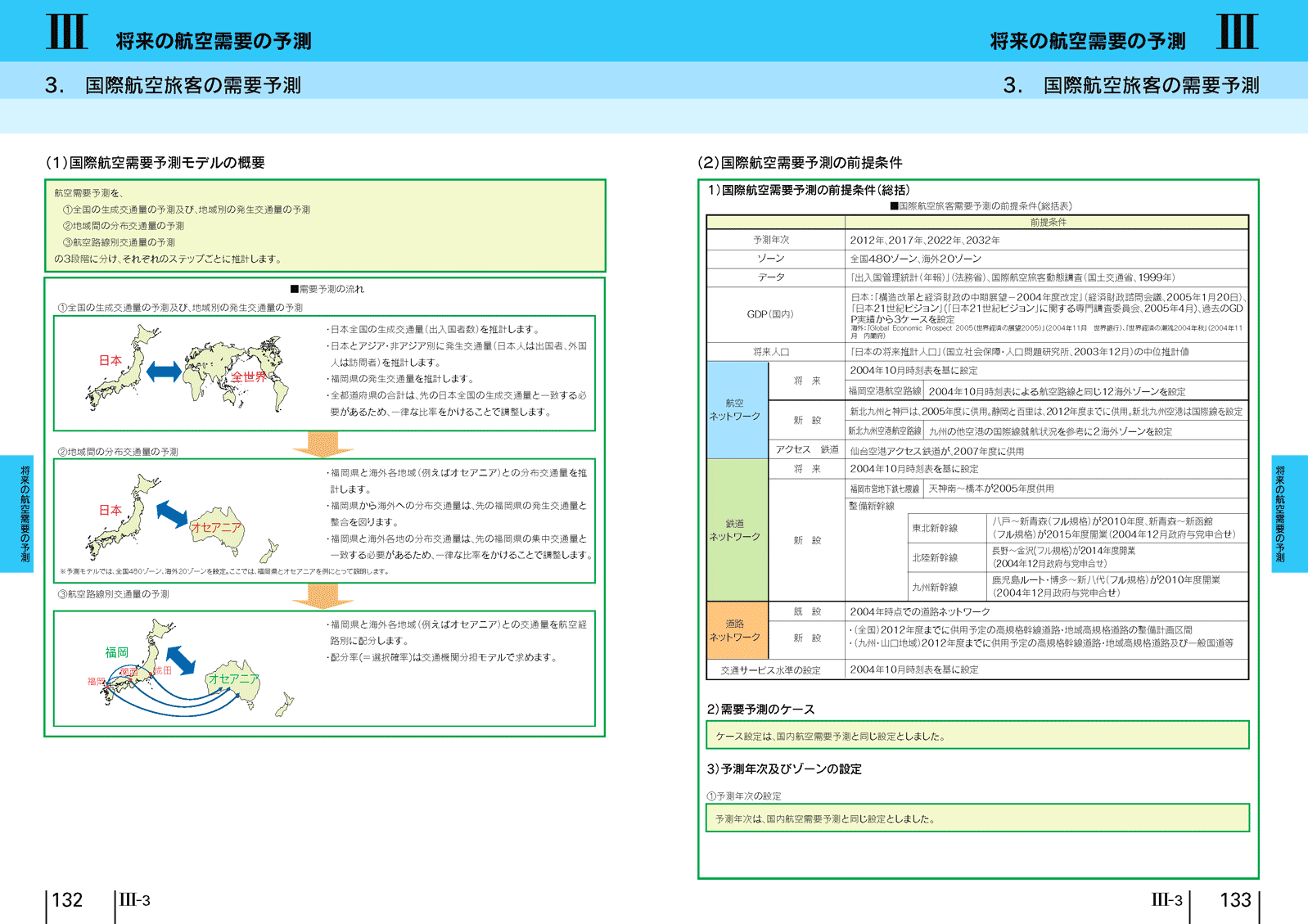Select the subheading 1)国際航空需要予測の前提条件(総括)
Image resolution: width=1308 pixels, height=924 pixels.
coord(809,190)
